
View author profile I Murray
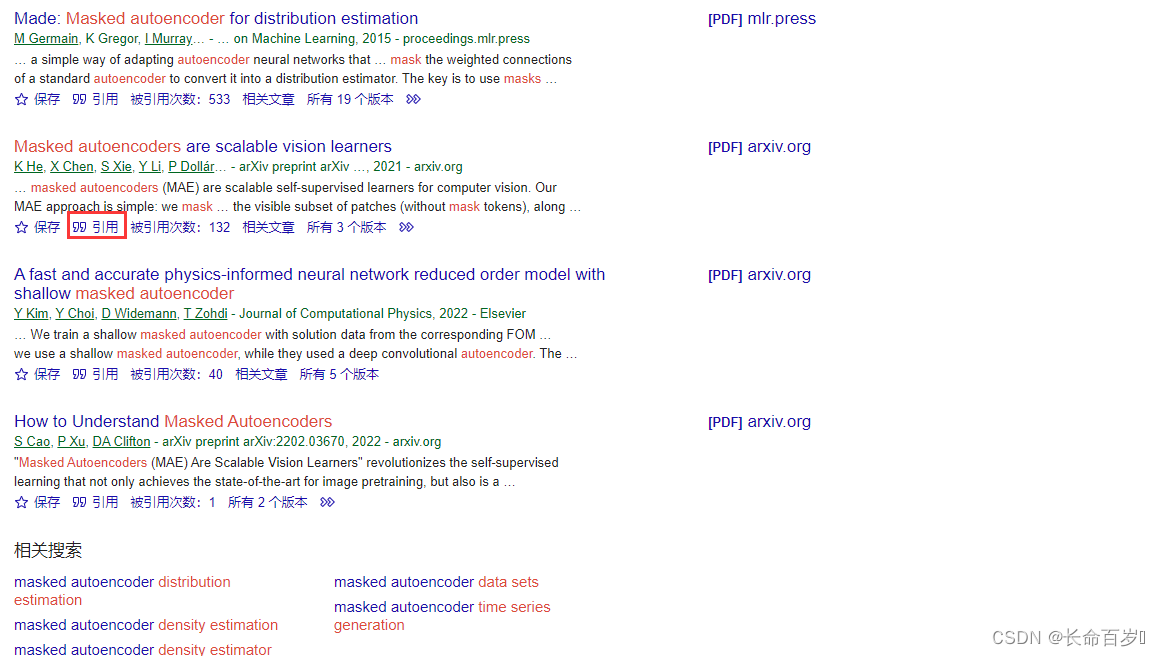point(169,38)
